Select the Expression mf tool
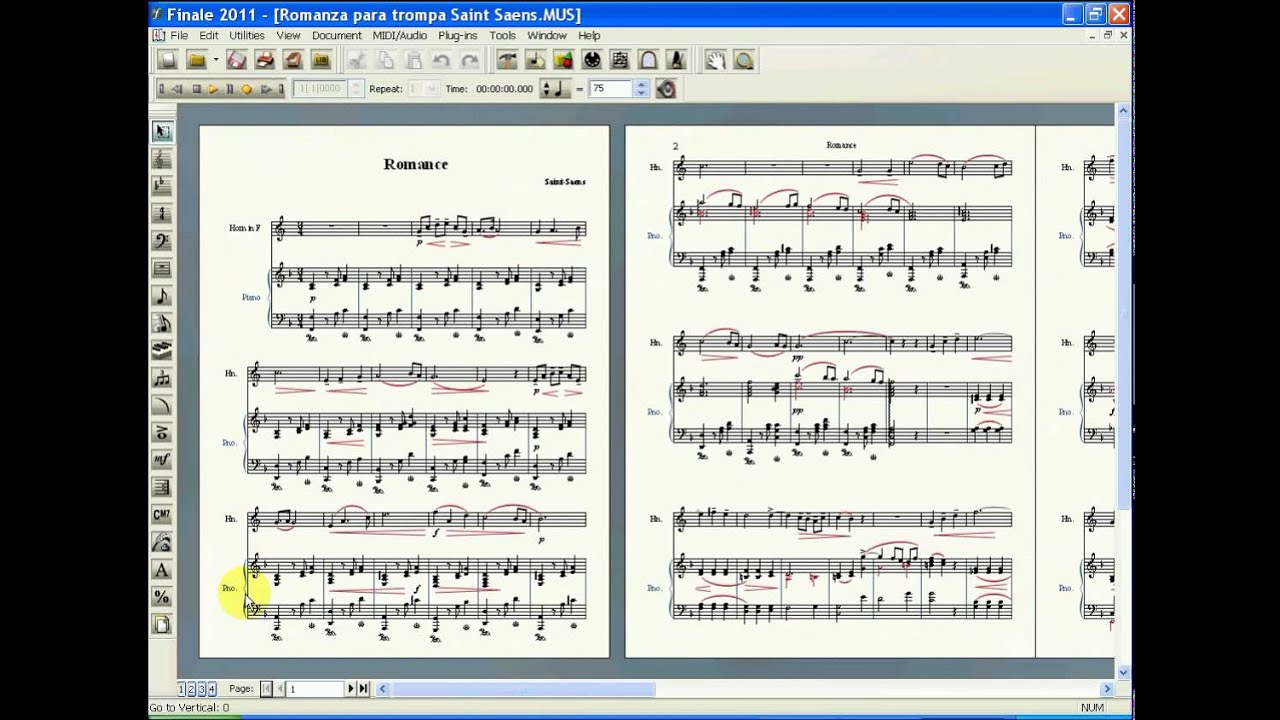The height and width of the screenshot is (720, 1280). point(161,460)
